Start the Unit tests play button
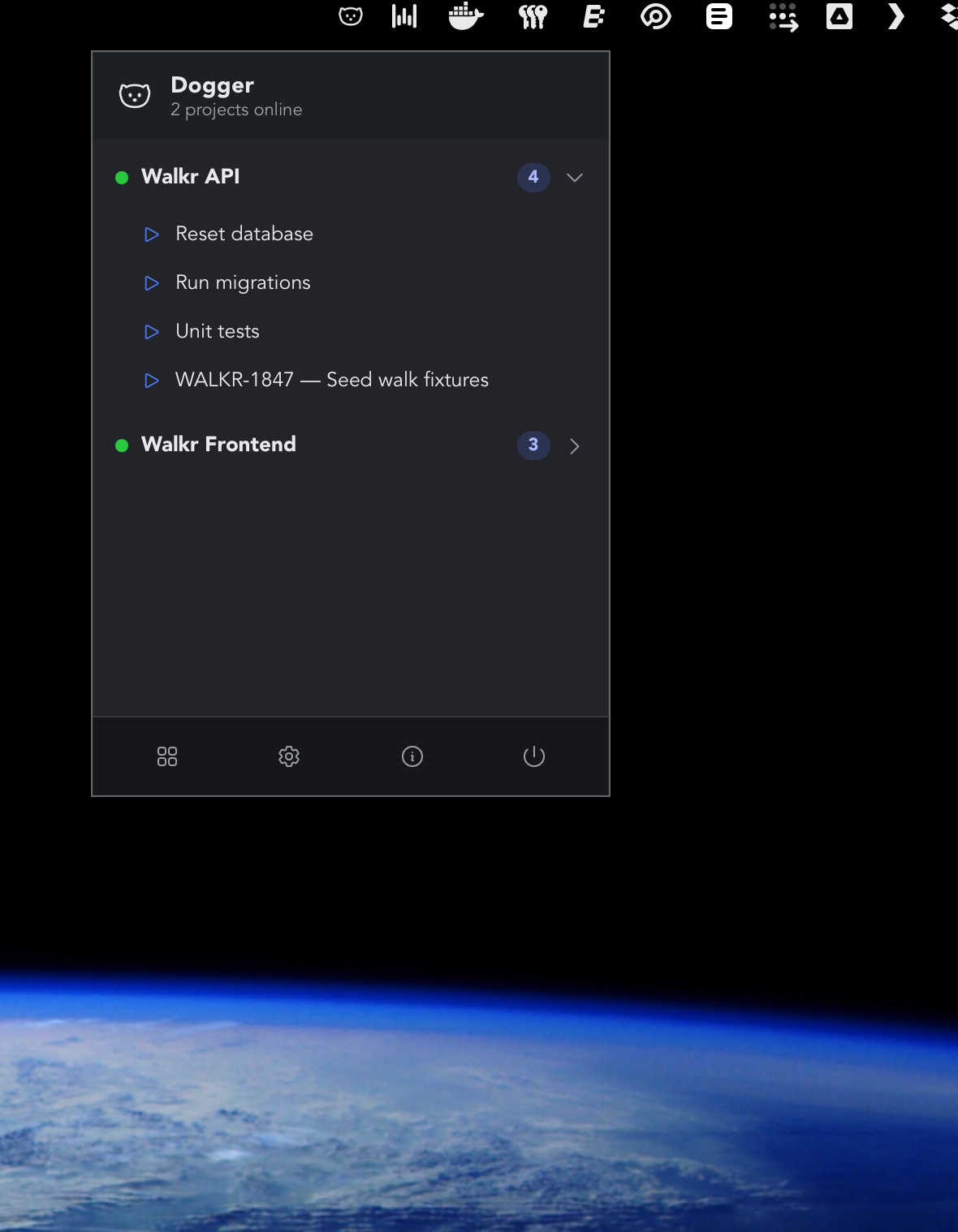The height and width of the screenshot is (1232, 958). (152, 332)
